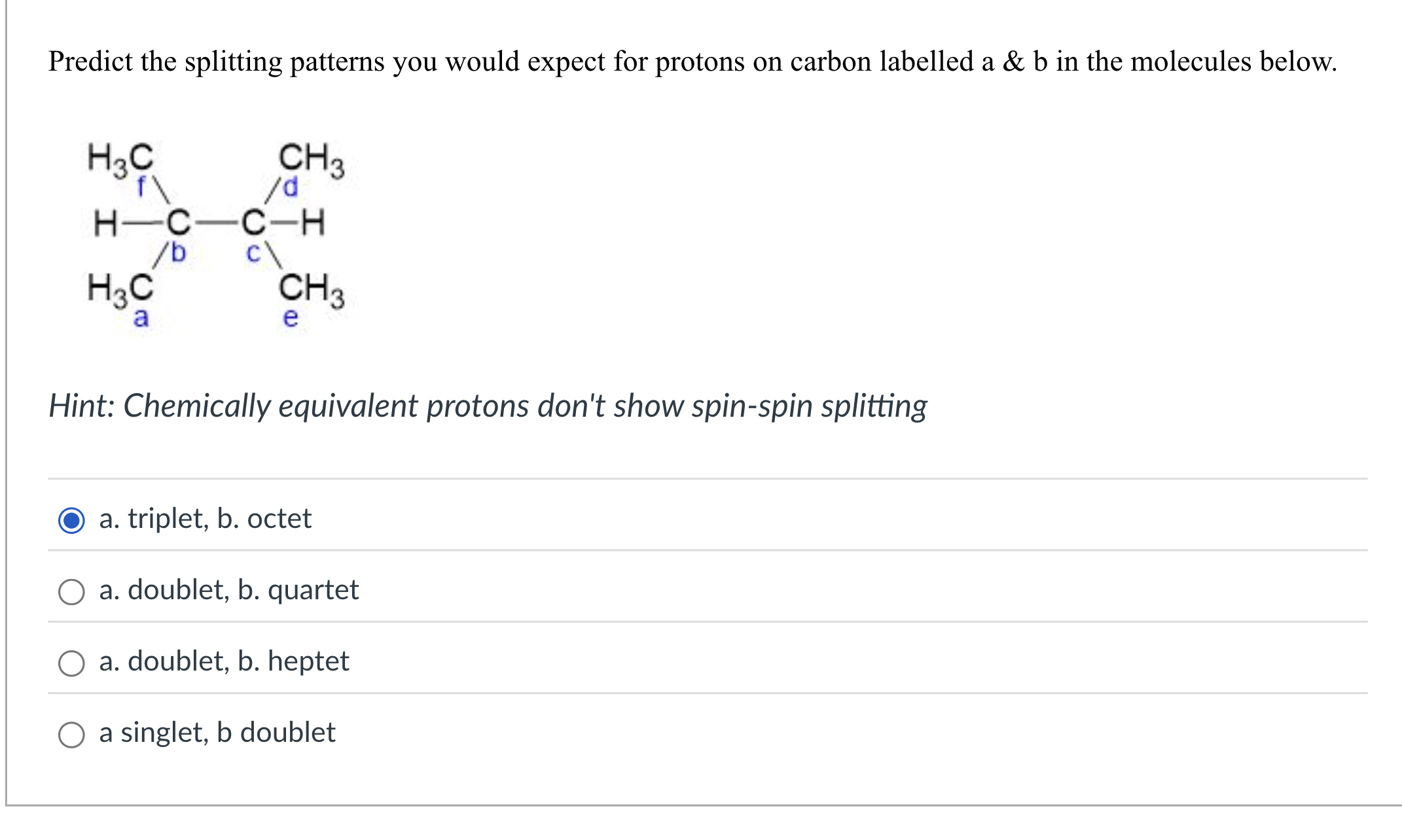This screenshot has width=1402, height=840.
Task: Select radio button for "a singlet, b doublet"
Action: click(x=72, y=733)
